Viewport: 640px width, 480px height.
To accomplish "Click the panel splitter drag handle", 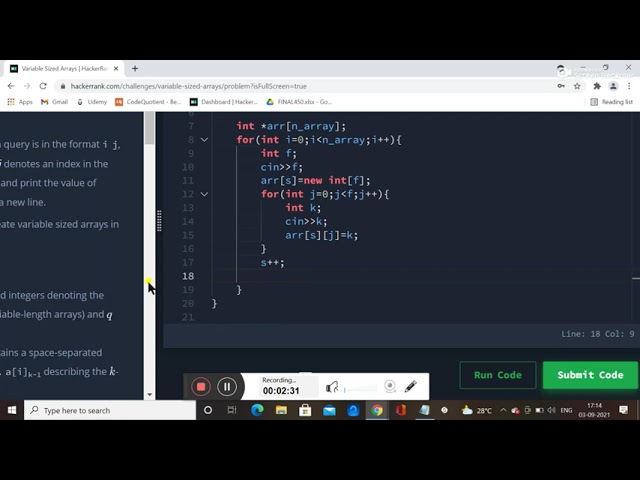I will pyautogui.click(x=159, y=220).
